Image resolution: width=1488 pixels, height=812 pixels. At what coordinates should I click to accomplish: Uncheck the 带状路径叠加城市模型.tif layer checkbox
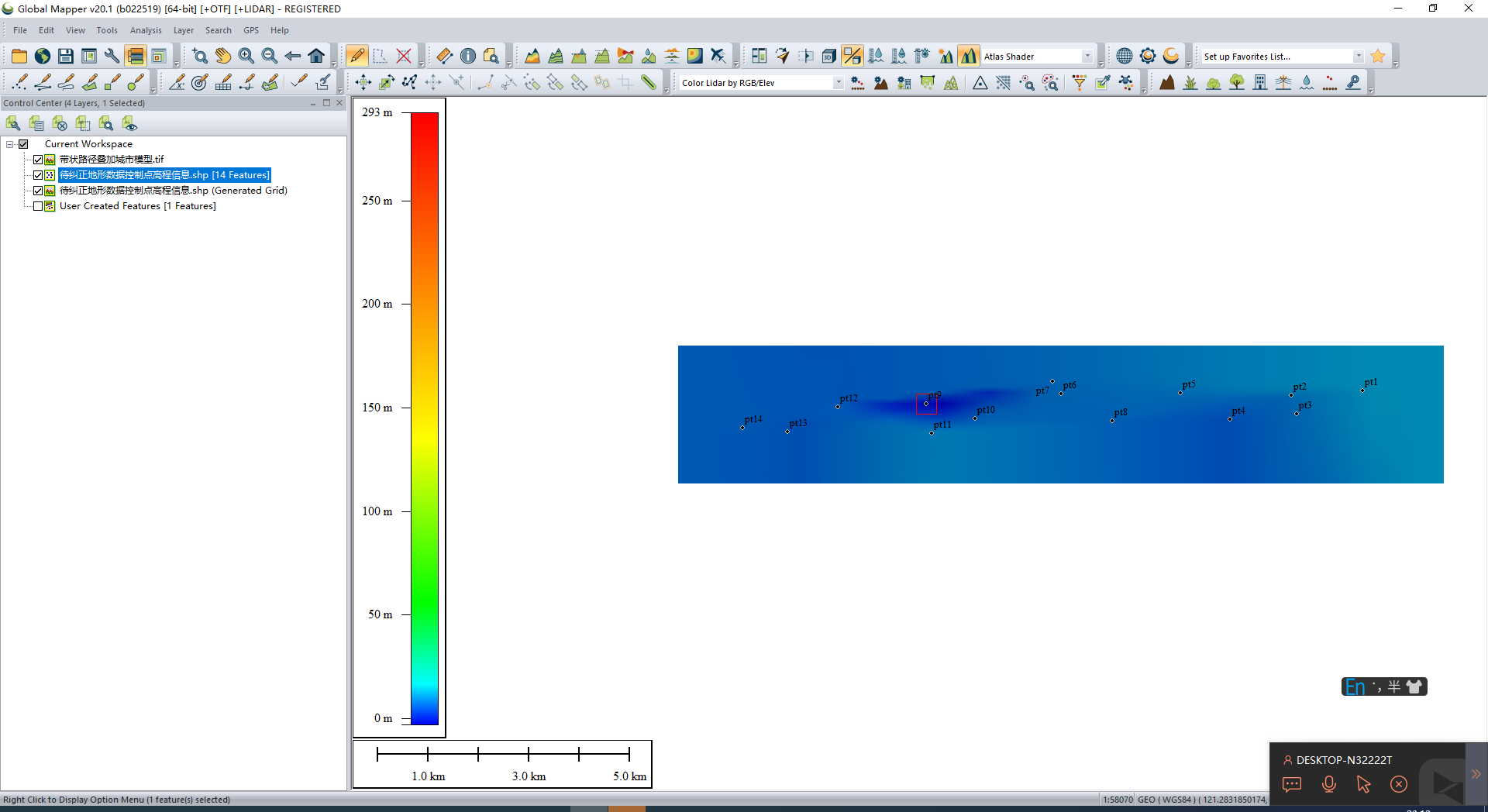[38, 160]
